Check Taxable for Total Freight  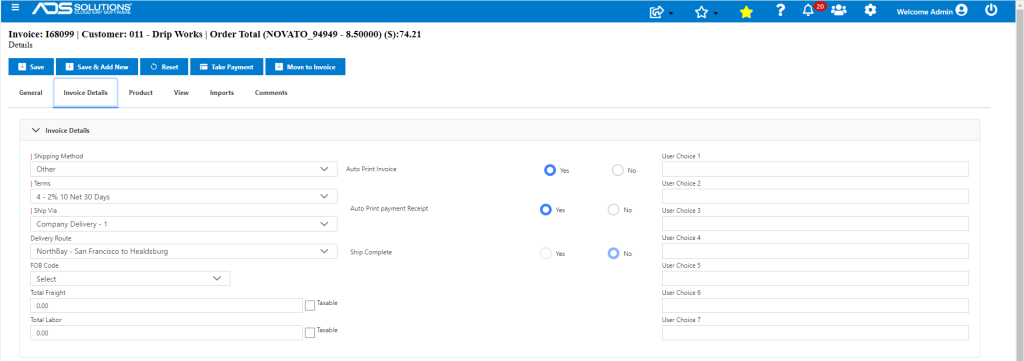click(310, 306)
